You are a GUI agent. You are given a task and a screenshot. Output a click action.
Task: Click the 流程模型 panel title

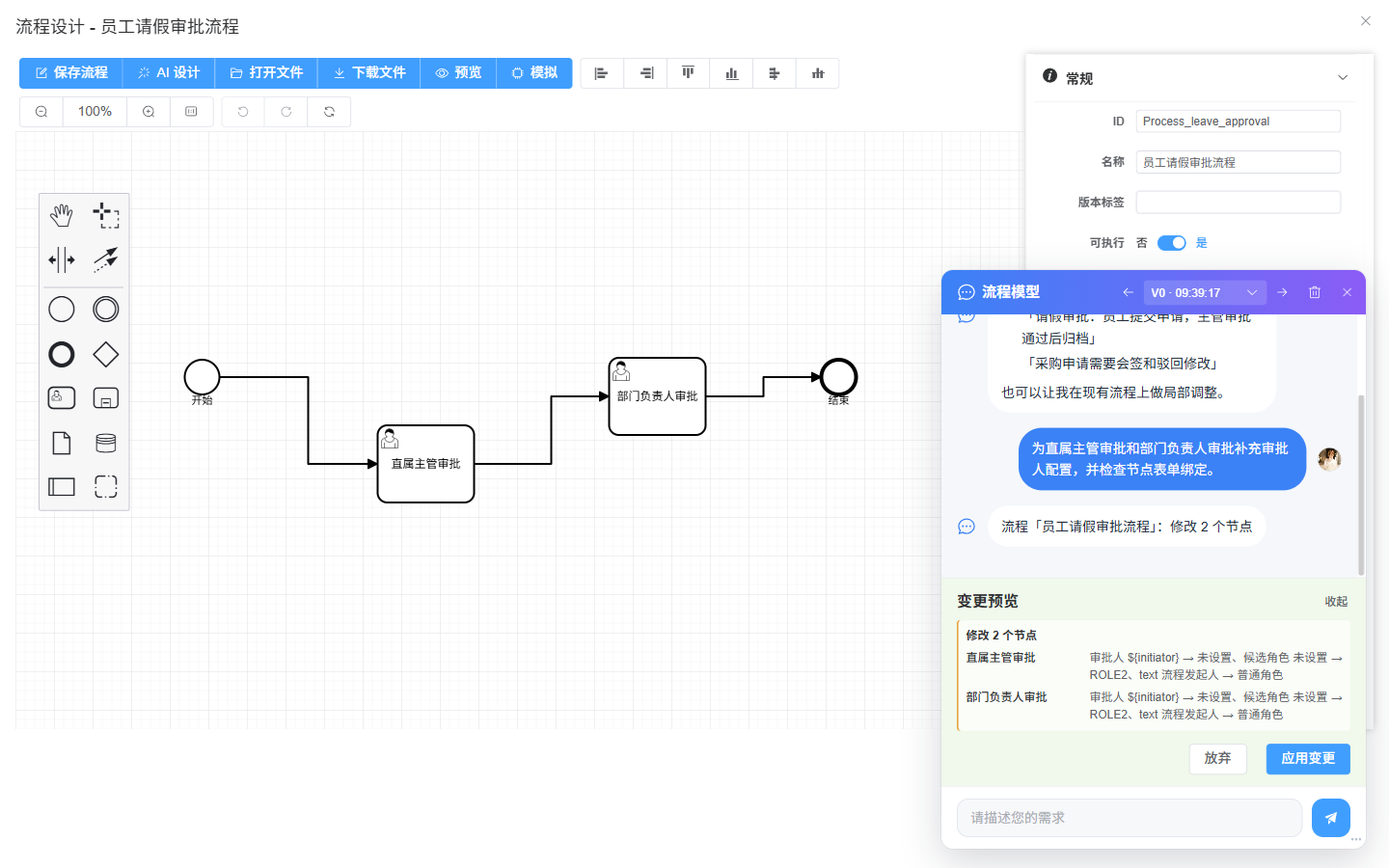click(x=1011, y=292)
